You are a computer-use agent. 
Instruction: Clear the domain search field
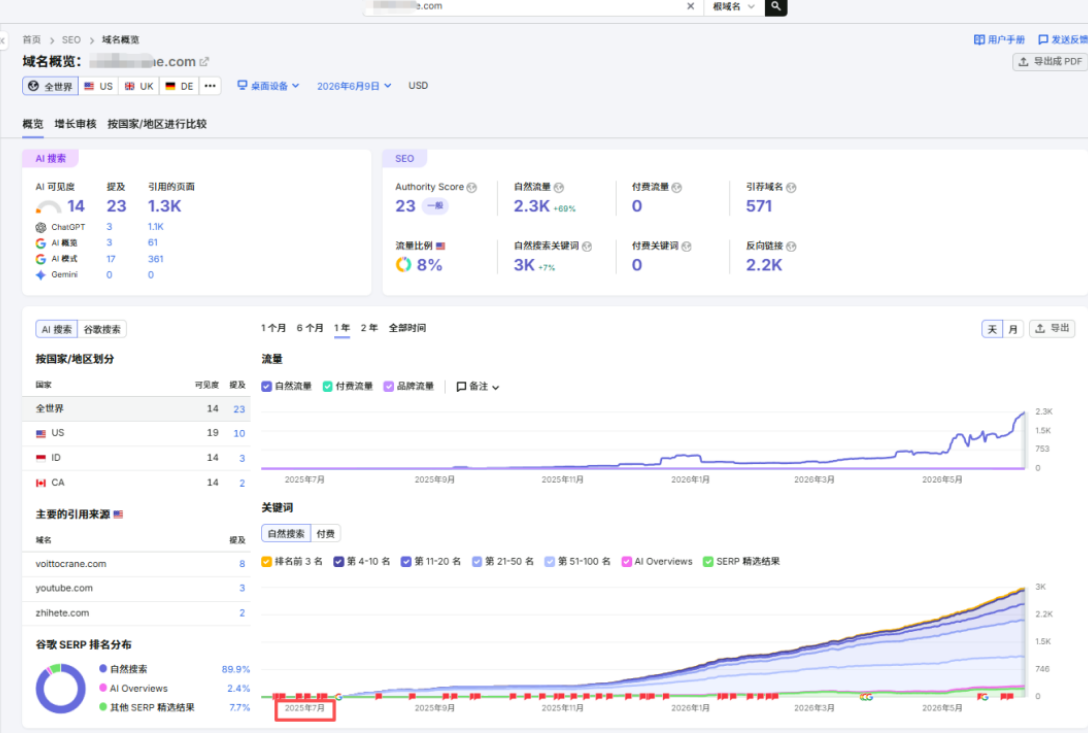click(x=690, y=6)
